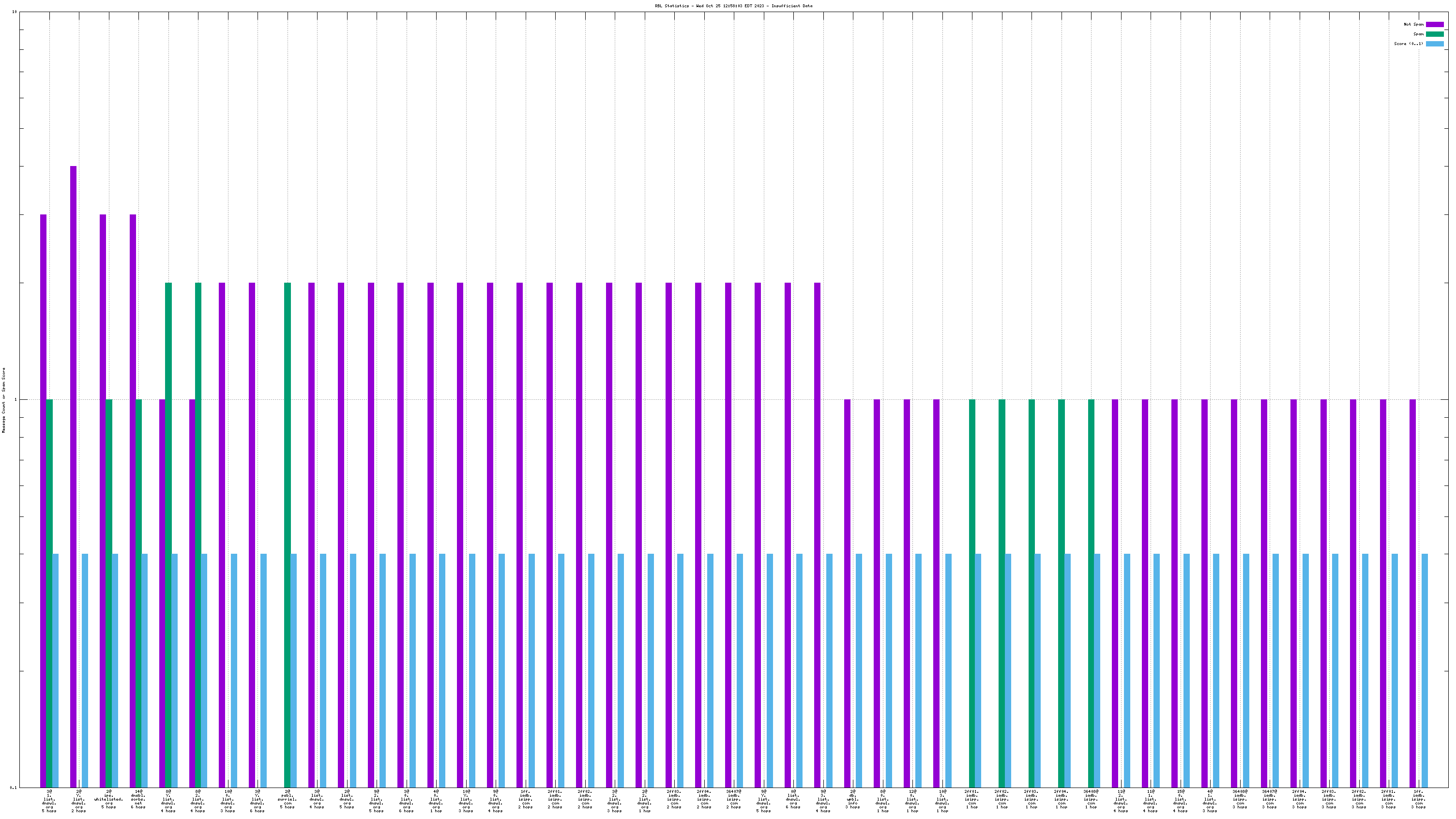The width and height of the screenshot is (1456, 819).
Task: Click the ips.whitelisted.org x-axis label
Action: pyautogui.click(x=108, y=799)
